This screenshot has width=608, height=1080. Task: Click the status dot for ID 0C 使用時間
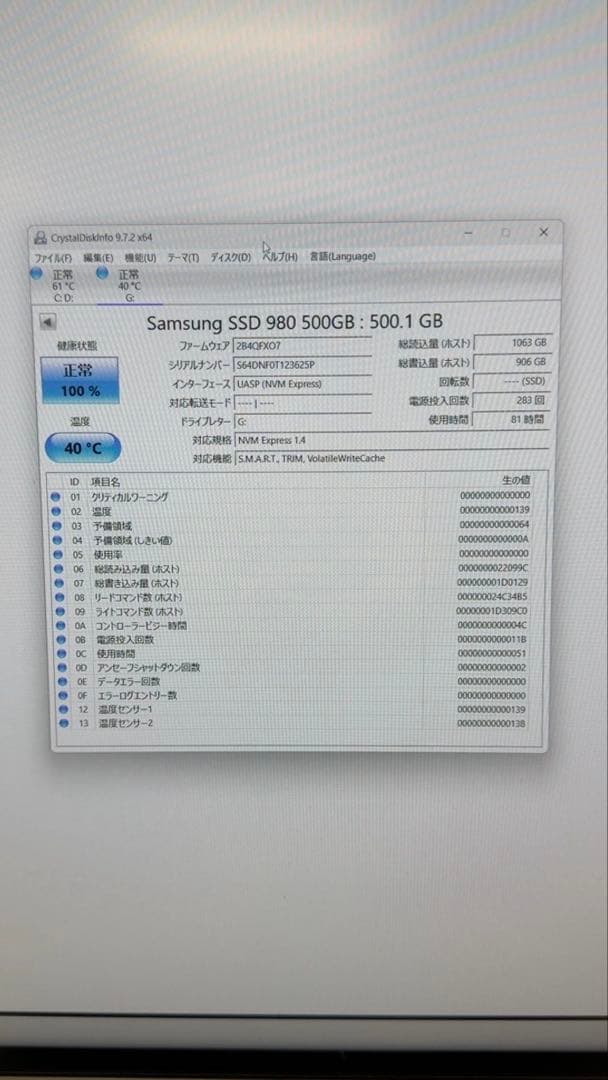[x=61, y=654]
